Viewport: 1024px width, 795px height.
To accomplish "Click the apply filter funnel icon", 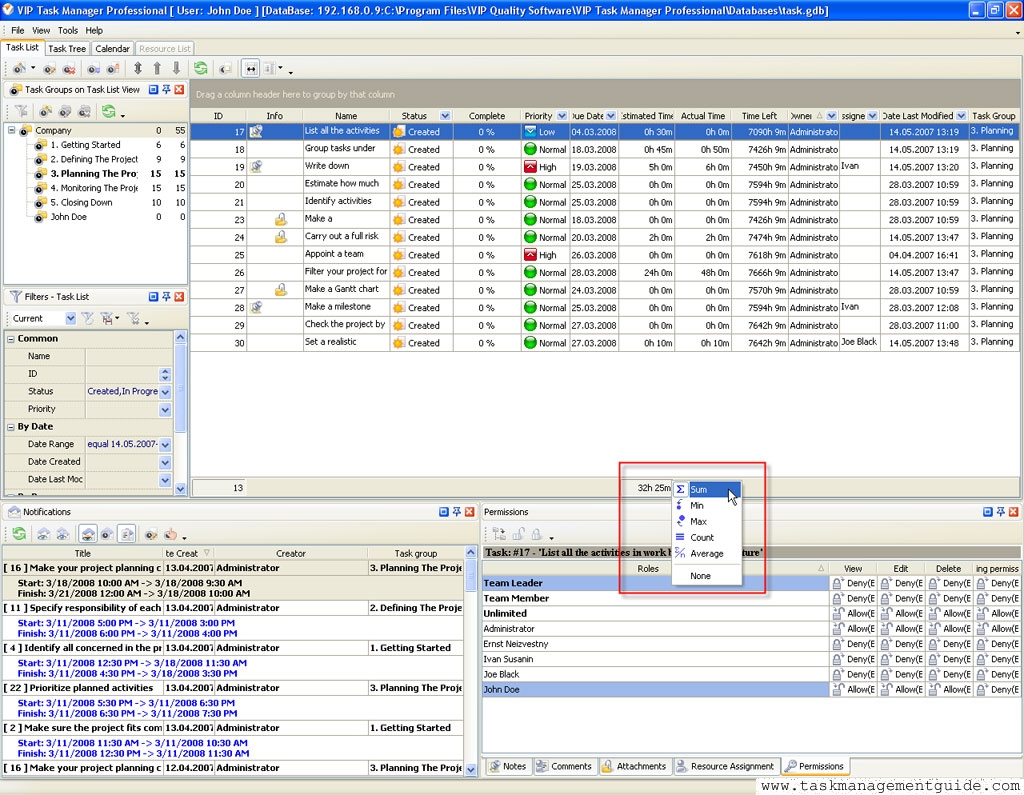I will 88,318.
